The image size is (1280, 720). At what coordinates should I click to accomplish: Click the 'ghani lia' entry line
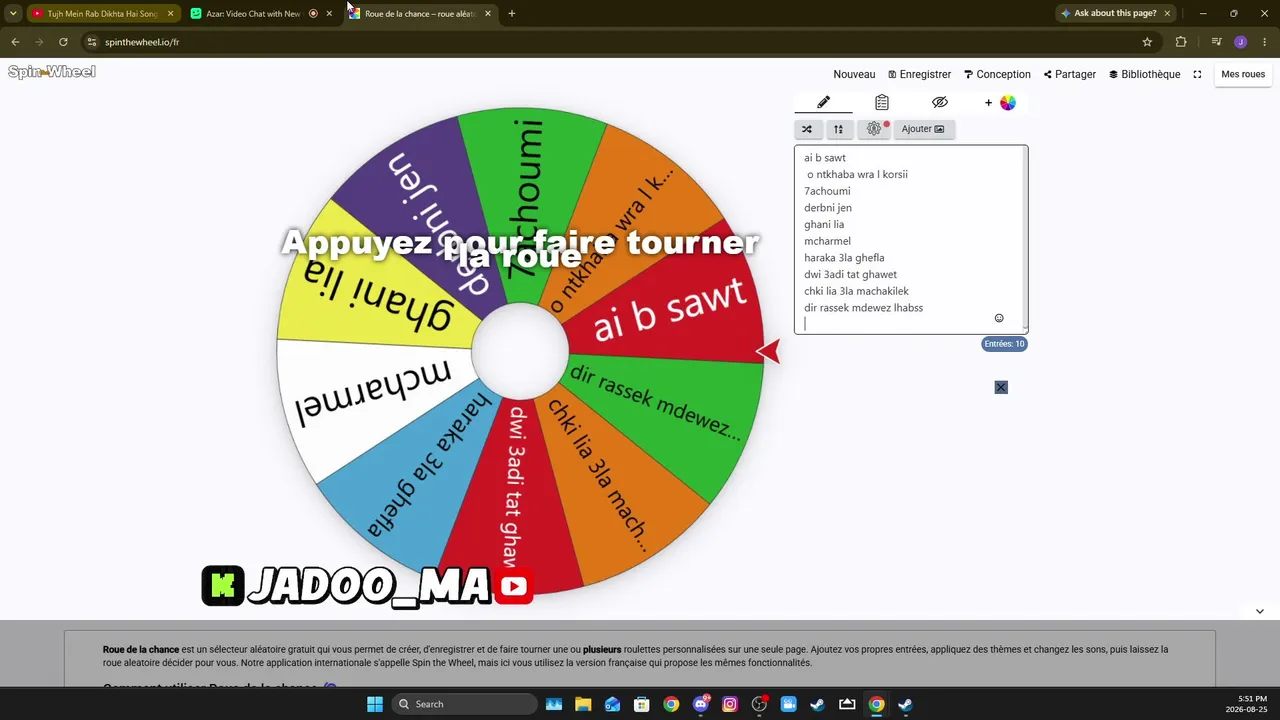tap(824, 224)
